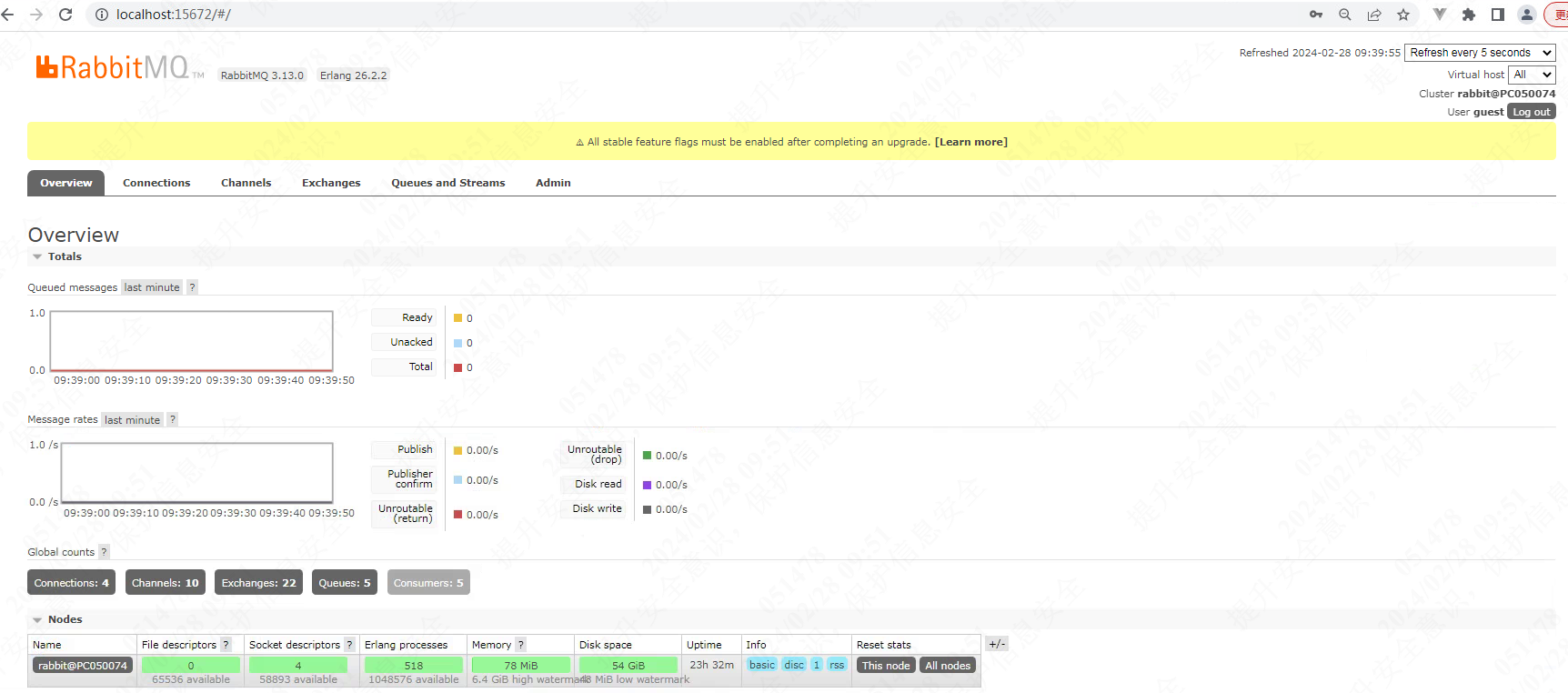Switch to Queues and Streams tab
Screen dimensions: 1568x693
click(447, 183)
